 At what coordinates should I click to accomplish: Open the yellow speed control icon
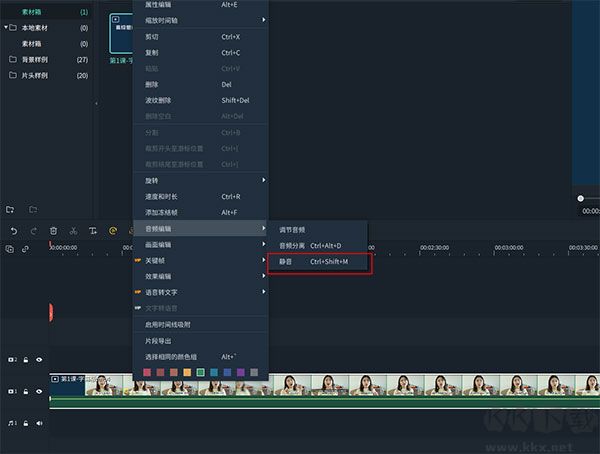113,231
